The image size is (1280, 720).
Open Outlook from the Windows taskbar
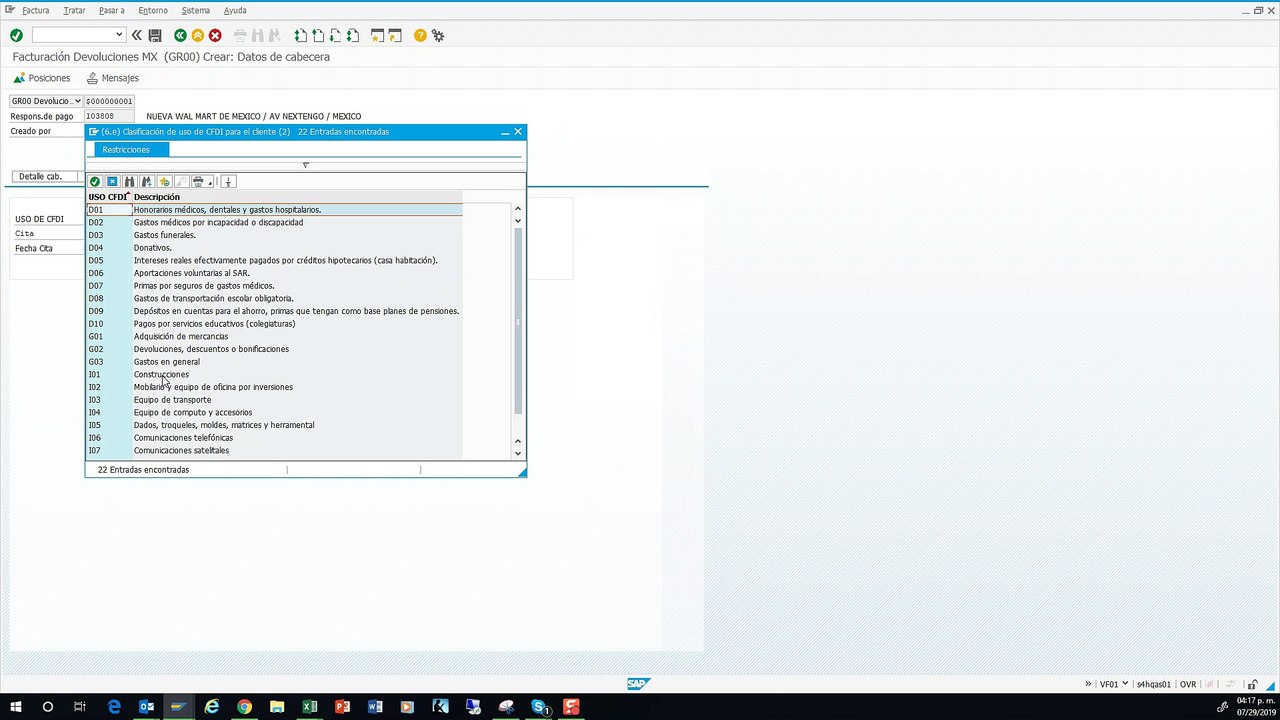tap(146, 707)
